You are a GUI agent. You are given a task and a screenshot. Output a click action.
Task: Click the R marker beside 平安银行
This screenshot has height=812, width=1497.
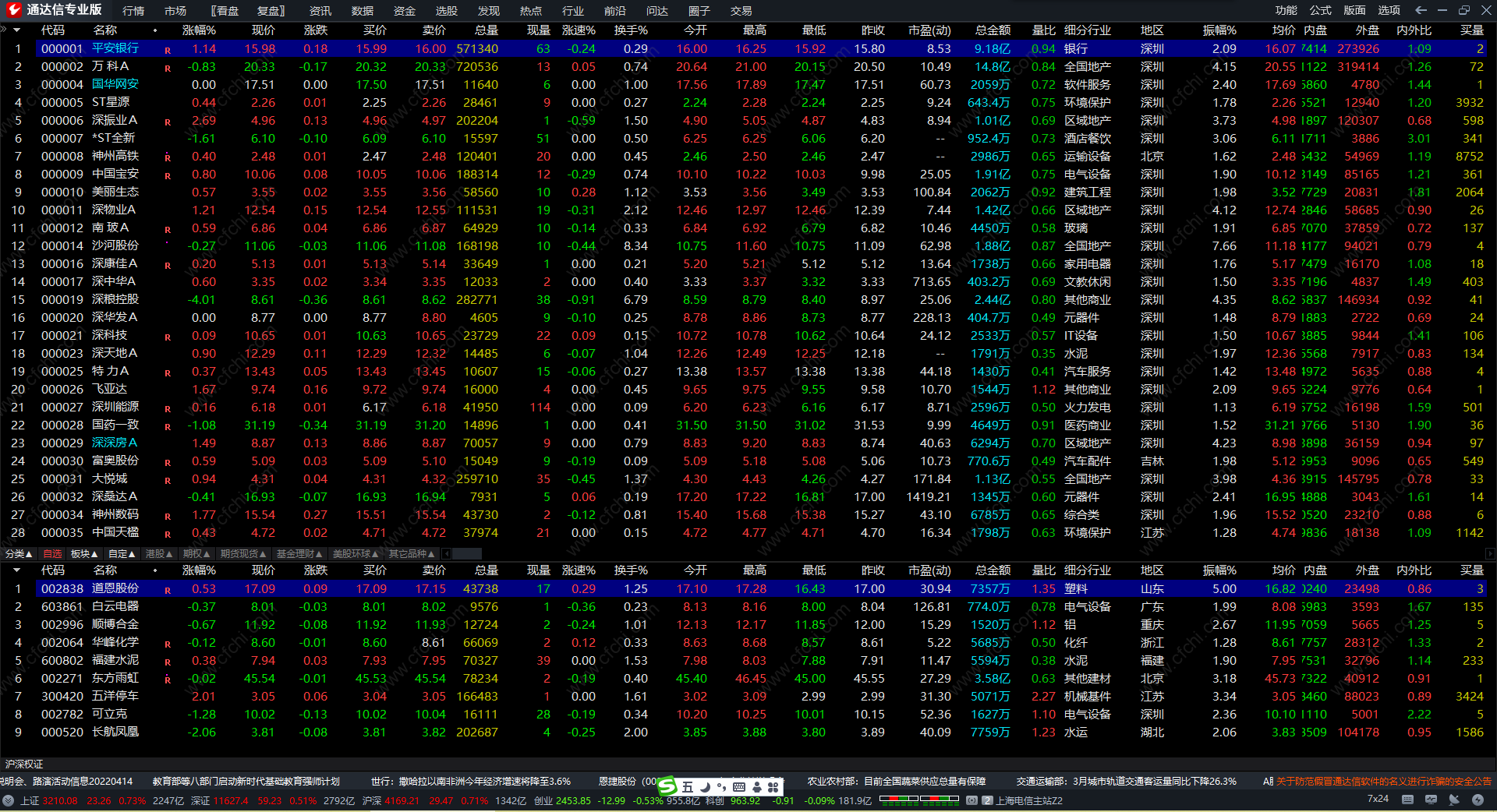[x=168, y=51]
